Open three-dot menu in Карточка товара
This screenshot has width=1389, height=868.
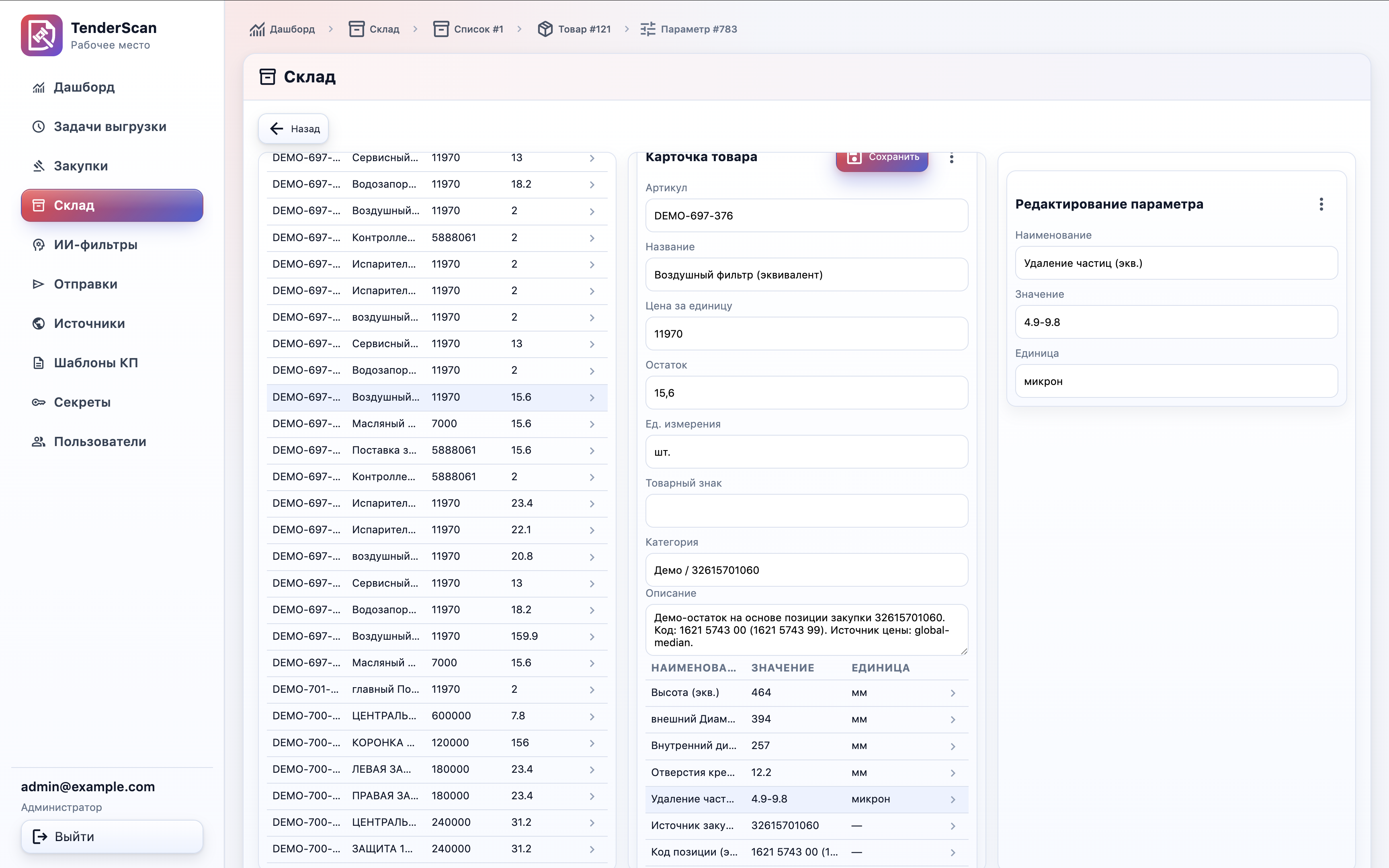tap(951, 158)
